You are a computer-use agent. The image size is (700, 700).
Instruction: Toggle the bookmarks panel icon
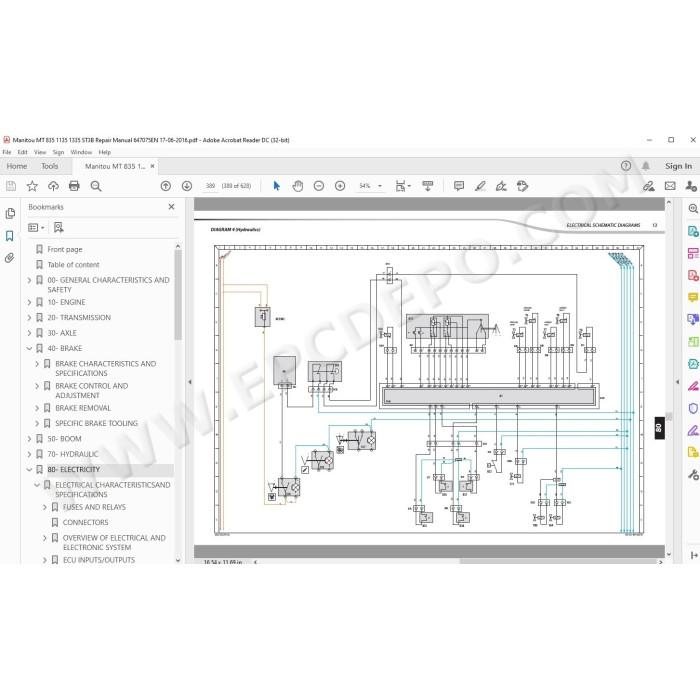[9, 236]
